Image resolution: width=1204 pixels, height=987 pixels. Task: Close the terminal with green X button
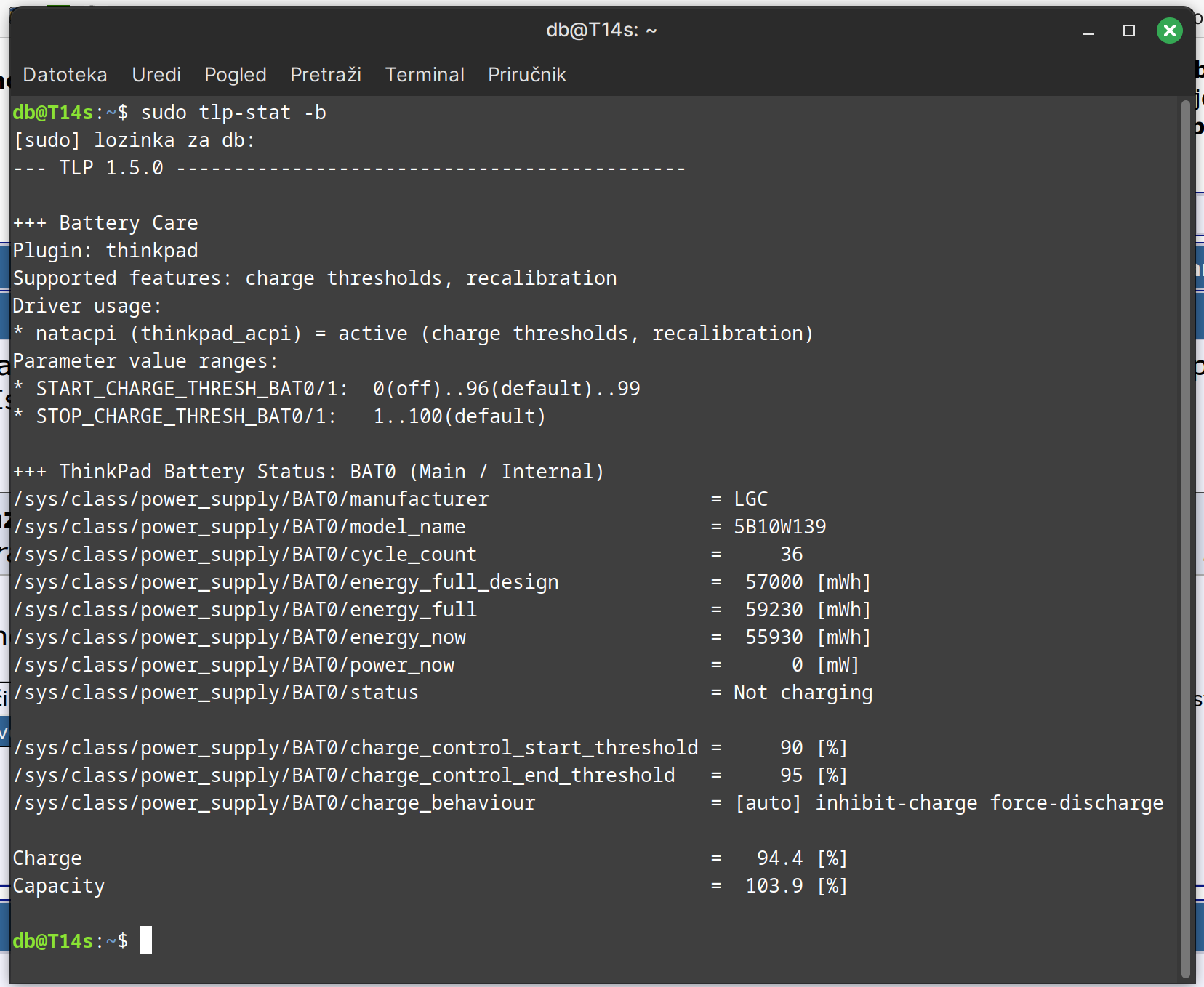coord(1170,31)
